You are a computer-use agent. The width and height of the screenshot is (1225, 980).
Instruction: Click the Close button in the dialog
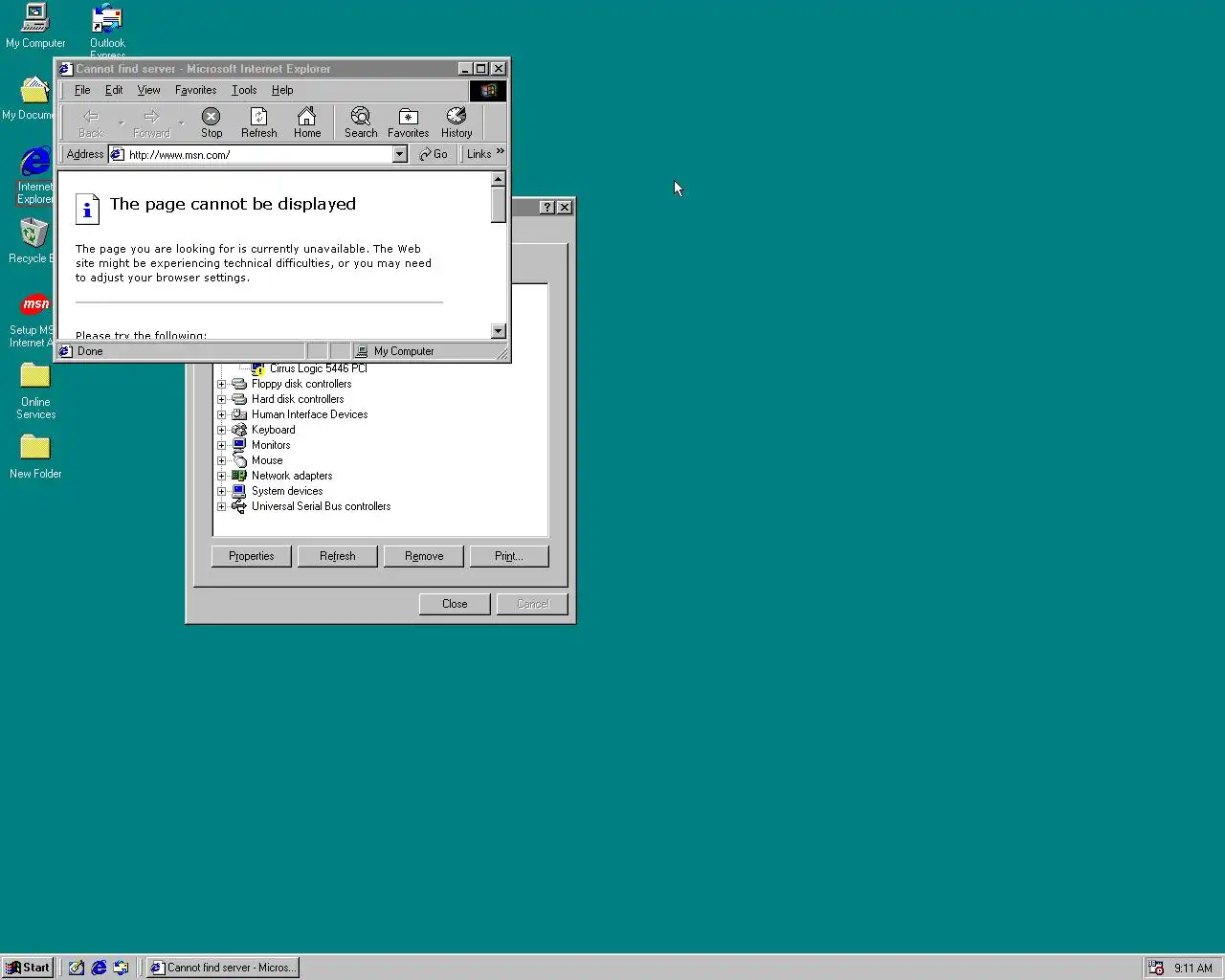click(455, 604)
